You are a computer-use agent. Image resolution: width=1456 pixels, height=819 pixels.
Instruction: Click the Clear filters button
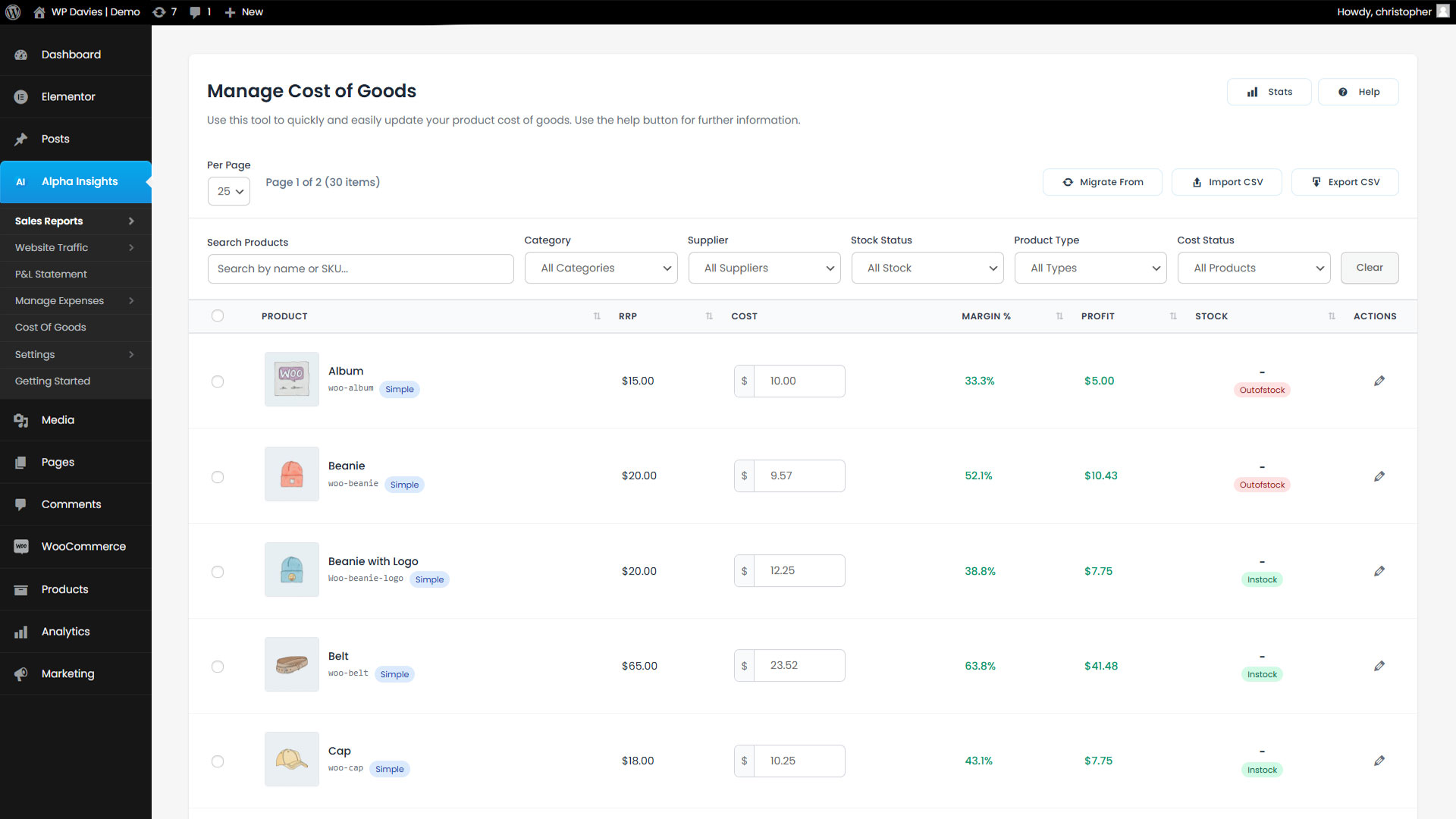[1369, 268]
